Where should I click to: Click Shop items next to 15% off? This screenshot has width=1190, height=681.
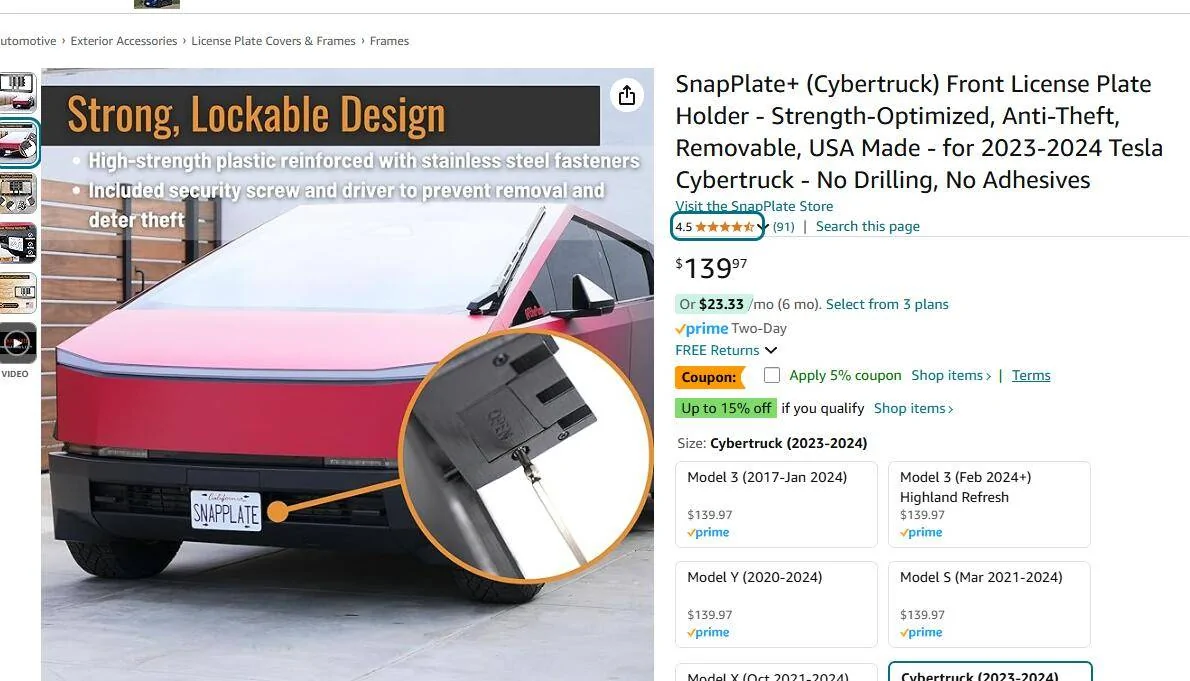coord(913,408)
